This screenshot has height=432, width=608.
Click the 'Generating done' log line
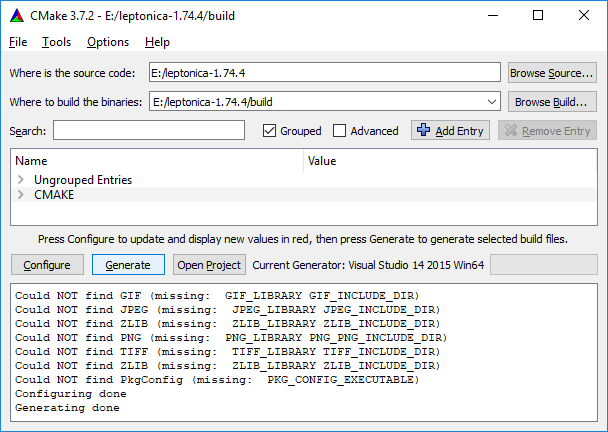(x=67, y=408)
